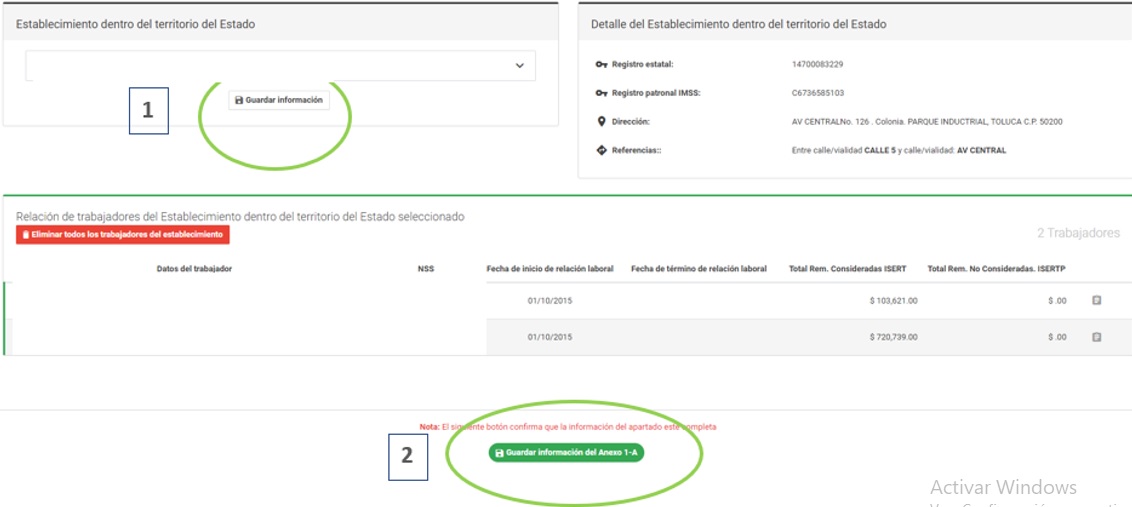The height and width of the screenshot is (507, 1132).
Task: Click the directions icon beside Referencias
Action: (601, 151)
